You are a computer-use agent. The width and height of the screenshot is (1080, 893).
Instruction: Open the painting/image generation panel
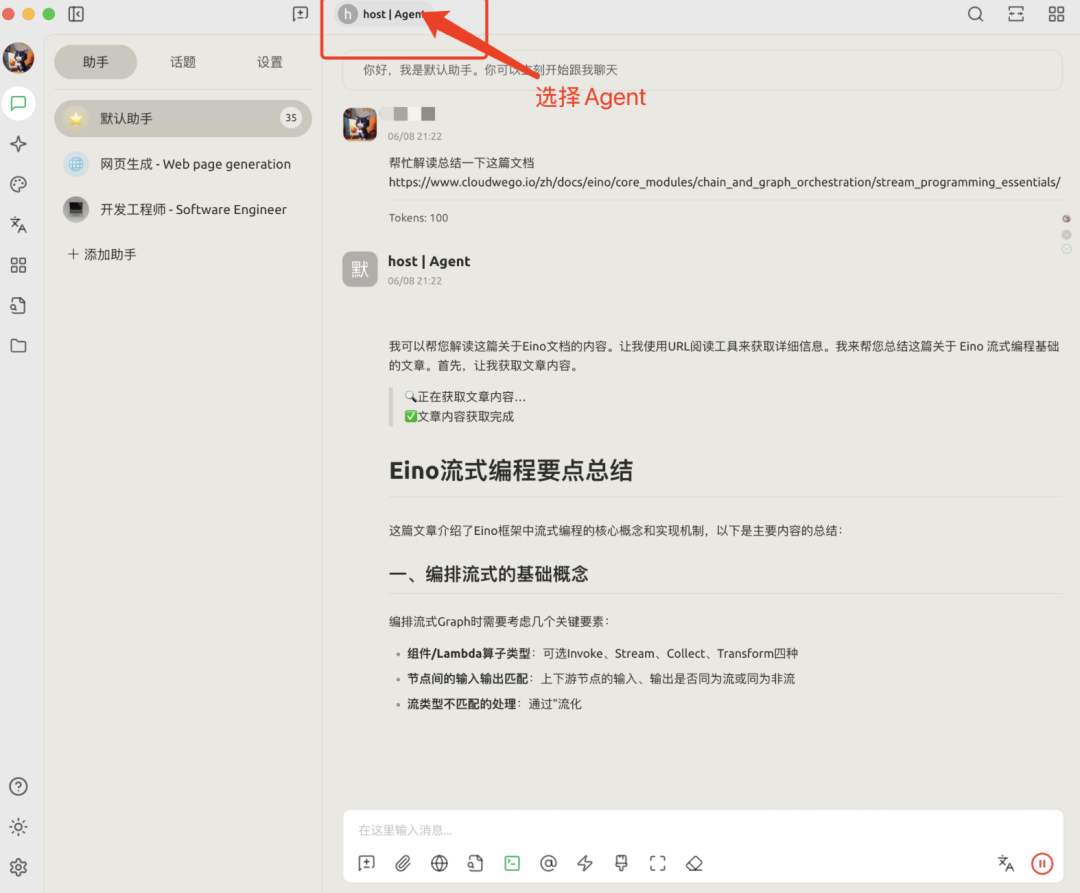click(x=18, y=184)
